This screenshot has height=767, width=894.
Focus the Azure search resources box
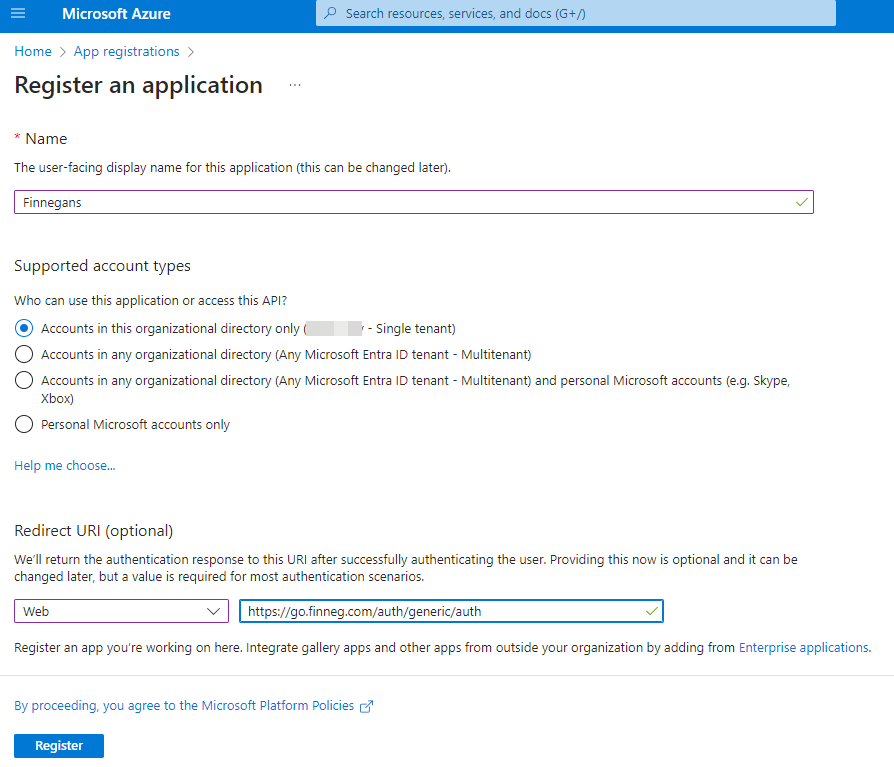[580, 14]
